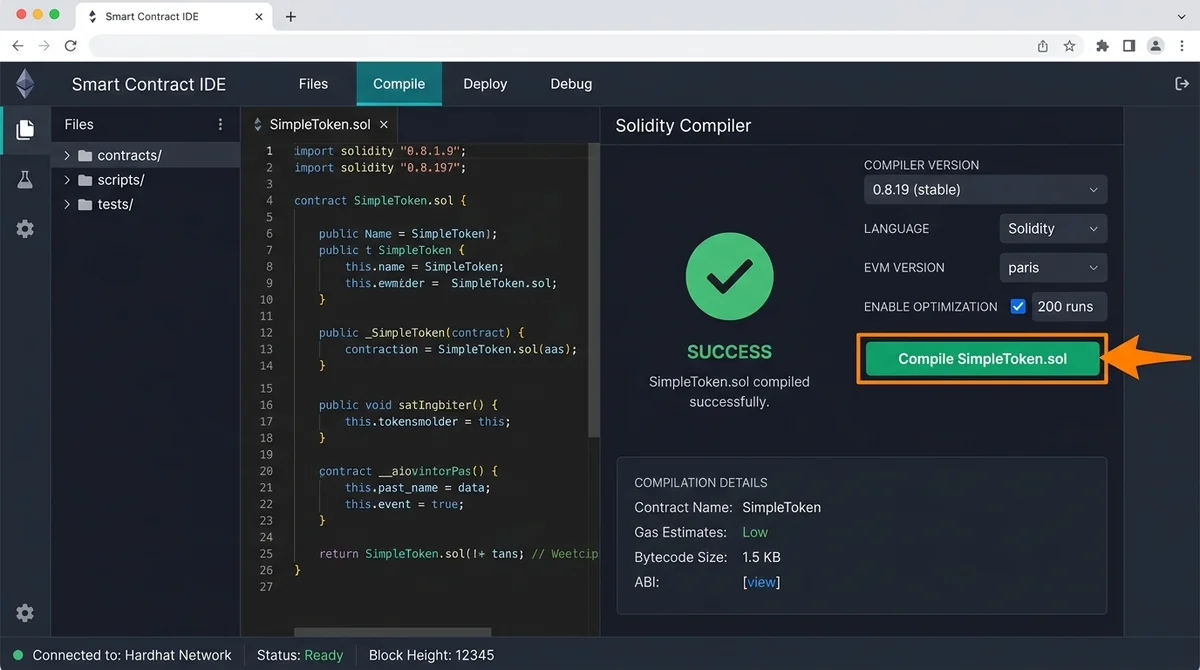Close the Smart Contract IDE browser tab
Screen dimensions: 1200x670
tap(259, 17)
